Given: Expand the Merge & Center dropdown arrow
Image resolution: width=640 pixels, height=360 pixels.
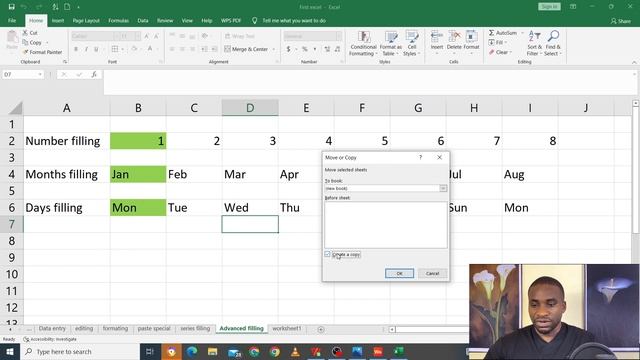Looking at the screenshot, I should [273, 49].
